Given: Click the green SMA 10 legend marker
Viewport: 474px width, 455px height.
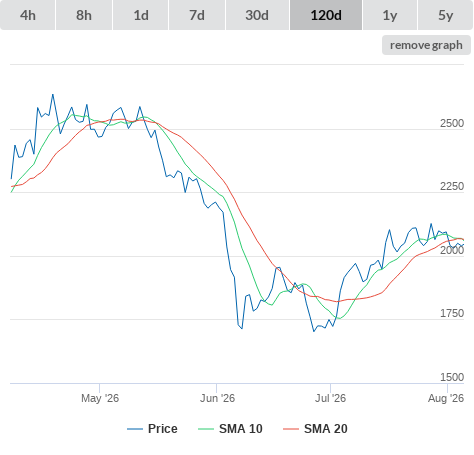Looking at the screenshot, I should tap(206, 429).
